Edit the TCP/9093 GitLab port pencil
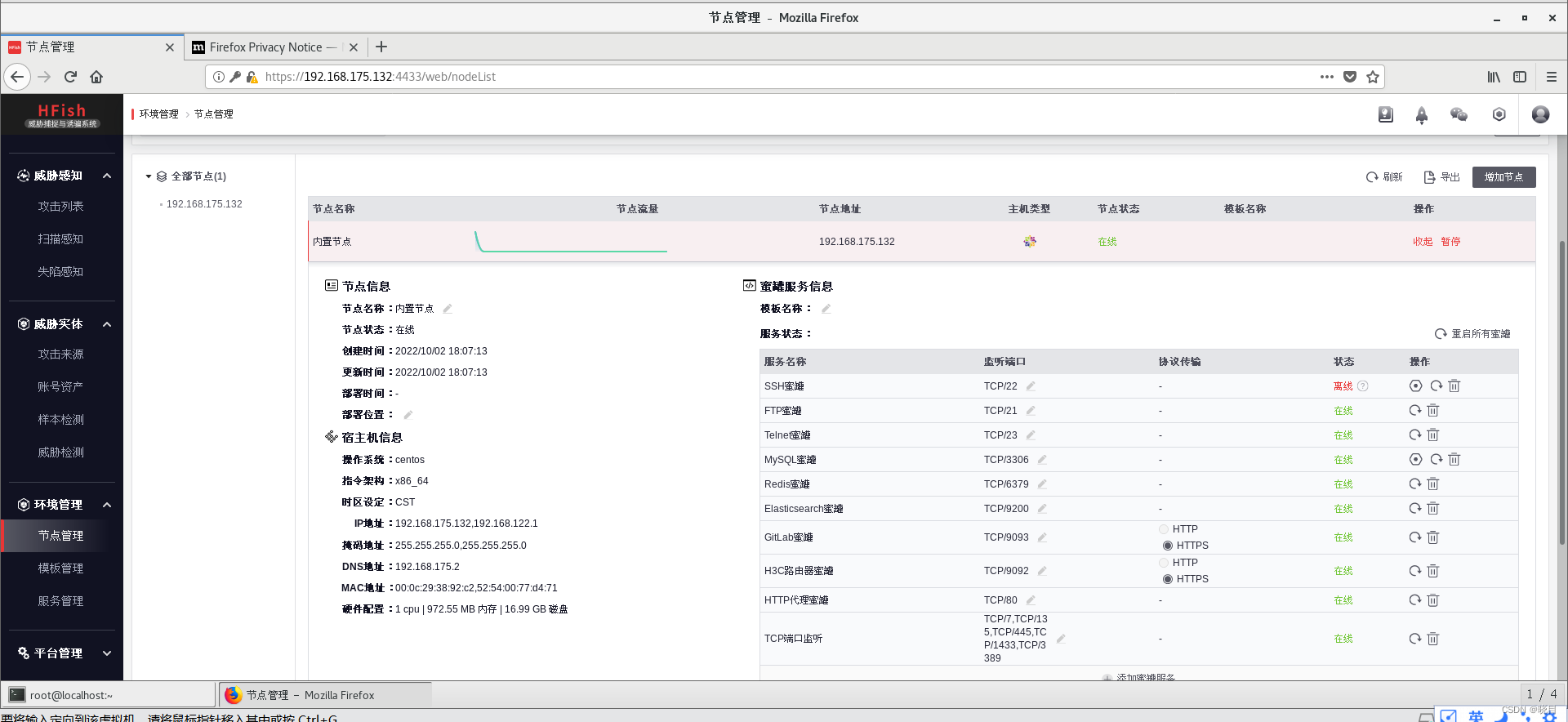The height and width of the screenshot is (722, 1568). (x=1042, y=537)
